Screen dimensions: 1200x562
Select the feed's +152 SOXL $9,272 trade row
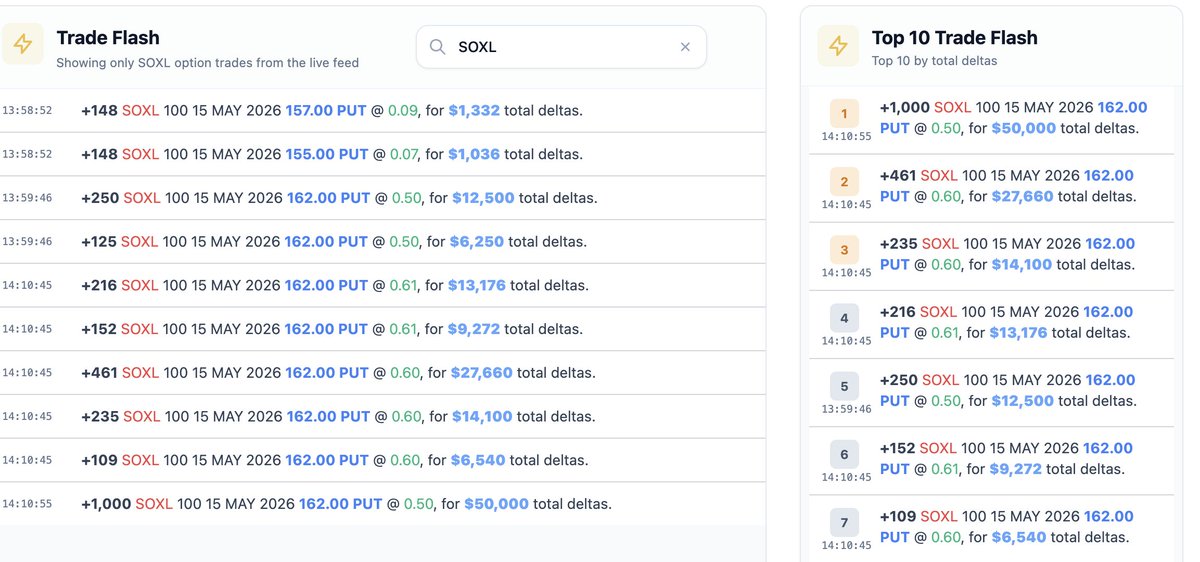(383, 329)
